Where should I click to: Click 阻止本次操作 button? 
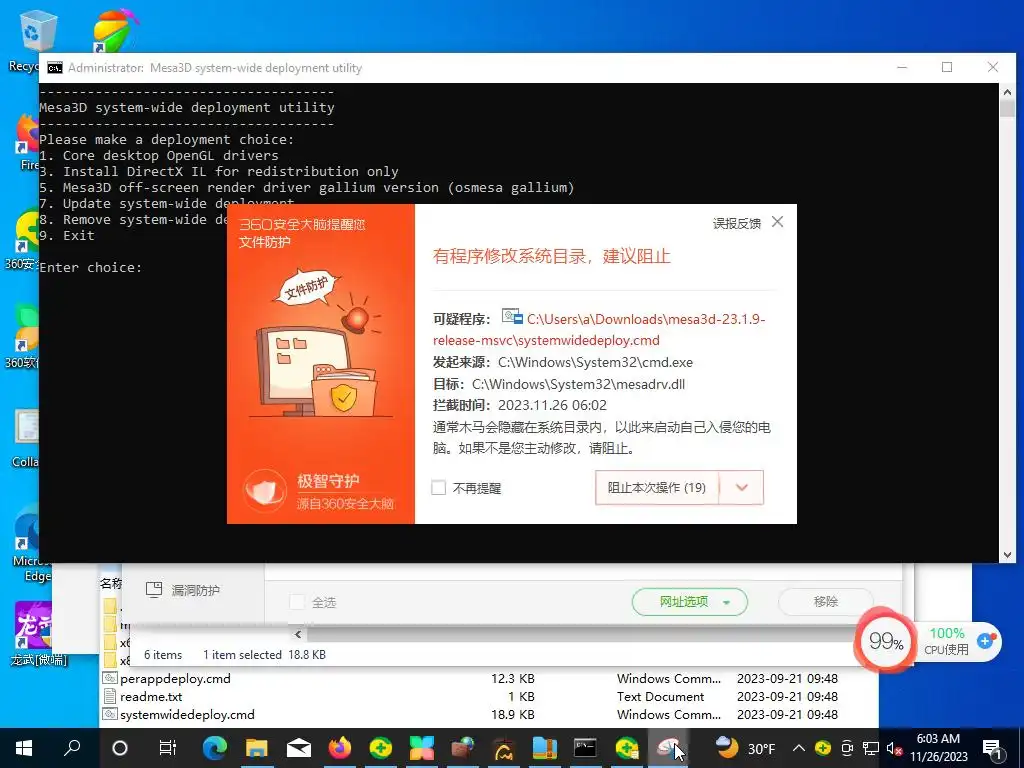point(657,488)
